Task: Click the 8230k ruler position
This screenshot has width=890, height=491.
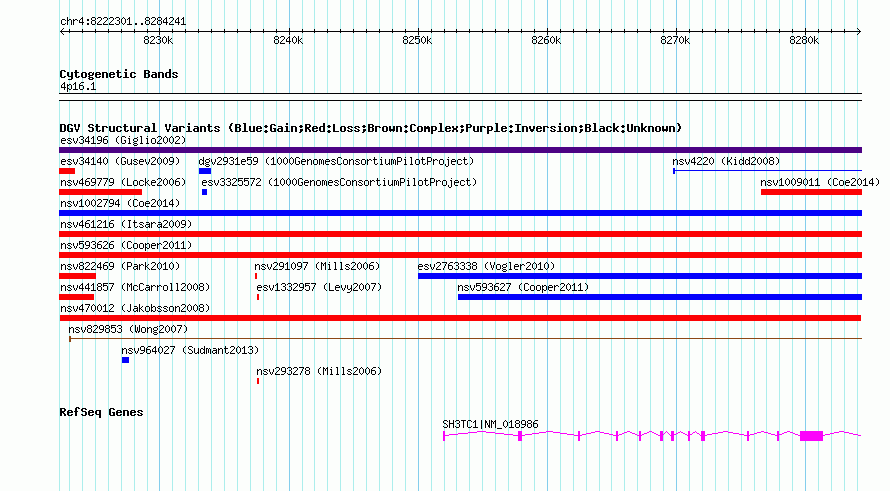Action: pyautogui.click(x=158, y=40)
